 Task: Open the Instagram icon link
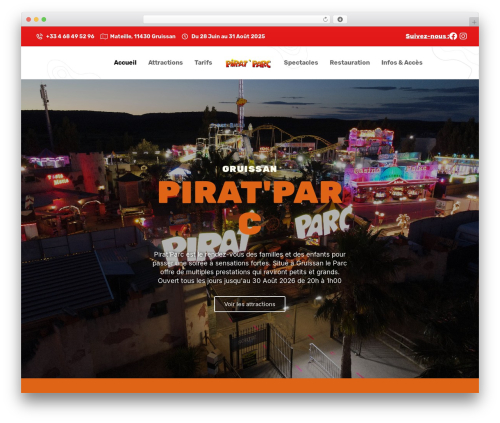click(x=463, y=36)
